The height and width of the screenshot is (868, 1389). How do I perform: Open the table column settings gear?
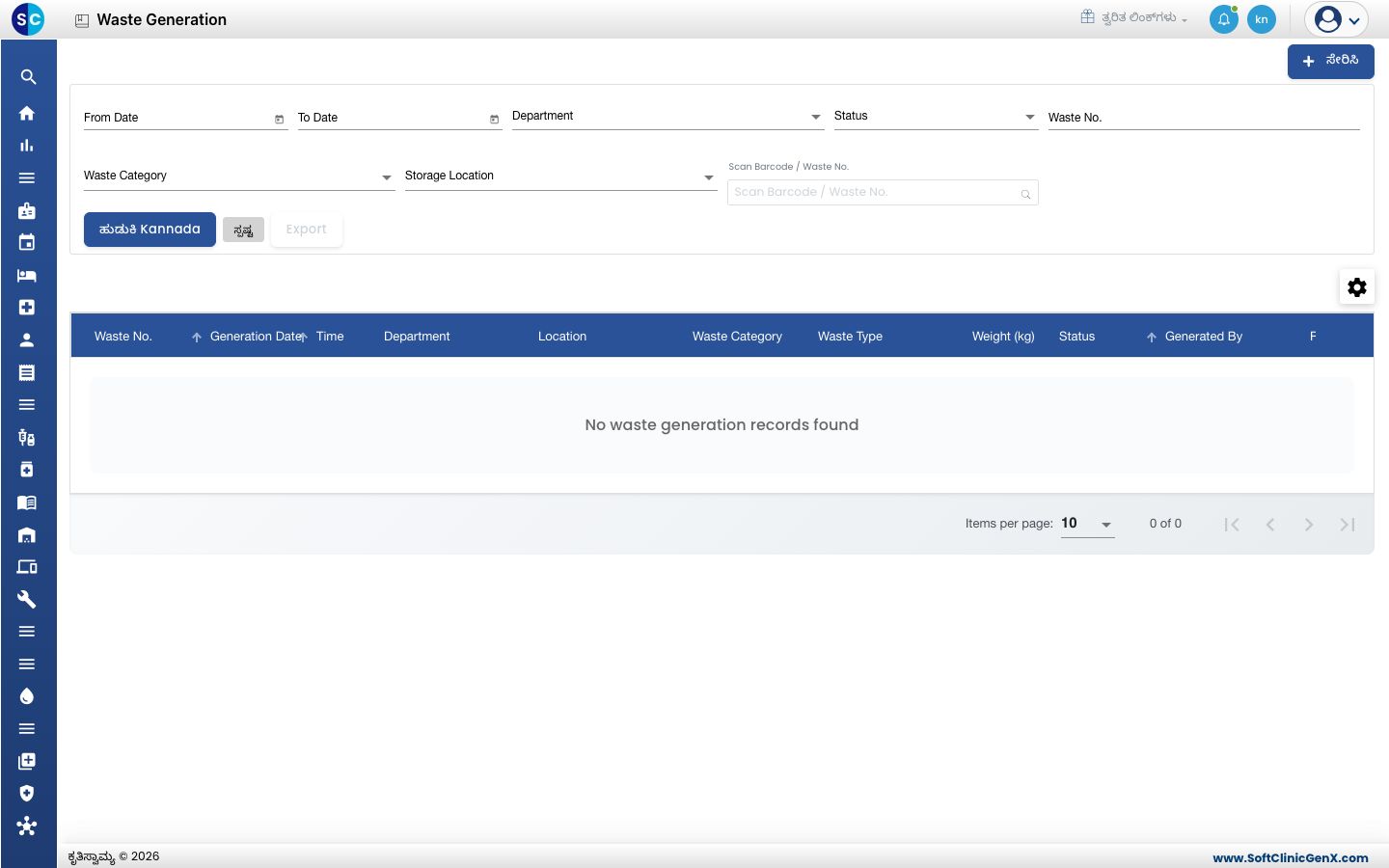click(x=1357, y=287)
